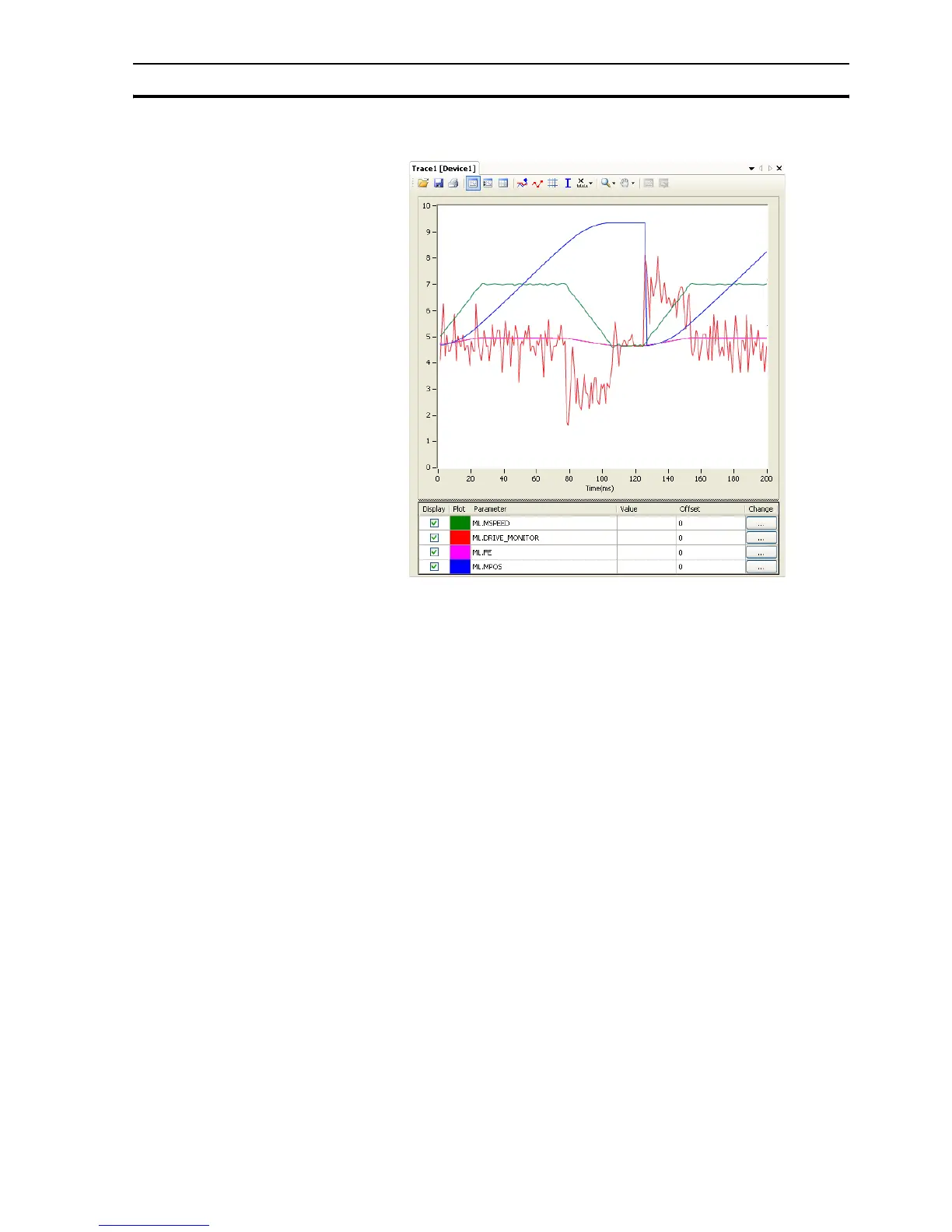The height and width of the screenshot is (1232, 952).
Task: Click Change button for ML.MSPEED
Action: 761,523
